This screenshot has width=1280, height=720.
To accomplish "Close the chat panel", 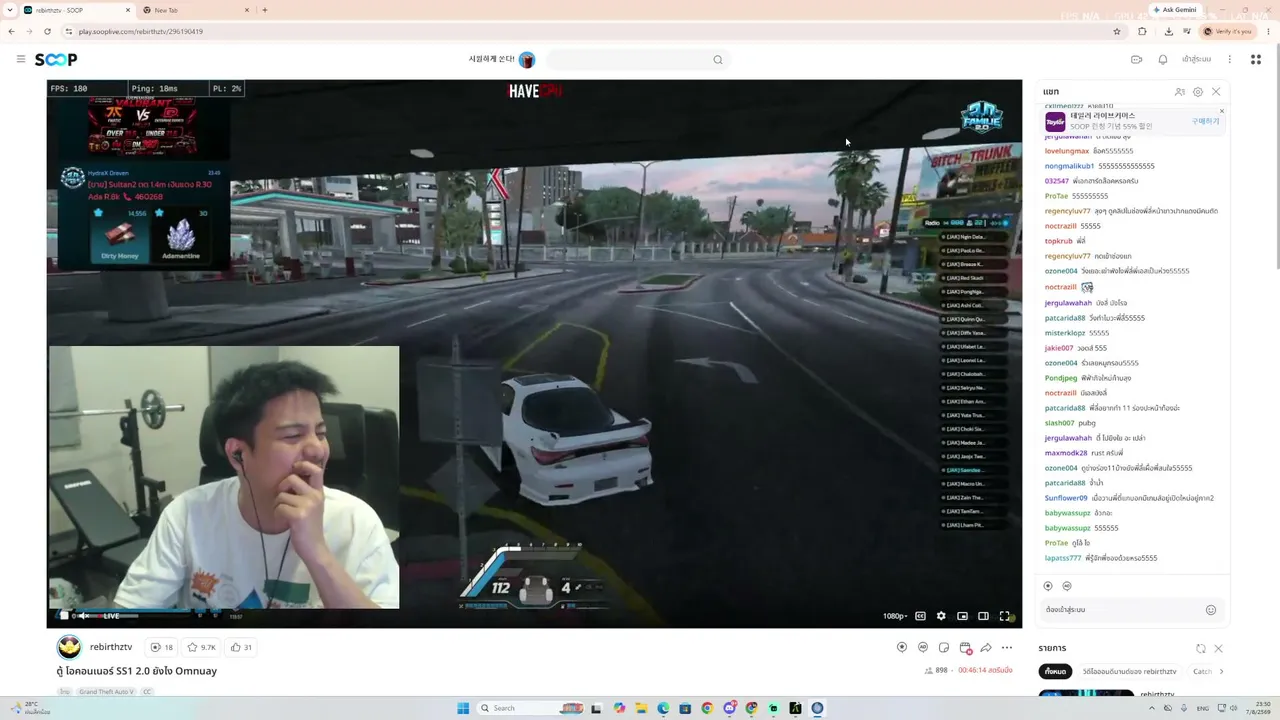I will [1216, 92].
